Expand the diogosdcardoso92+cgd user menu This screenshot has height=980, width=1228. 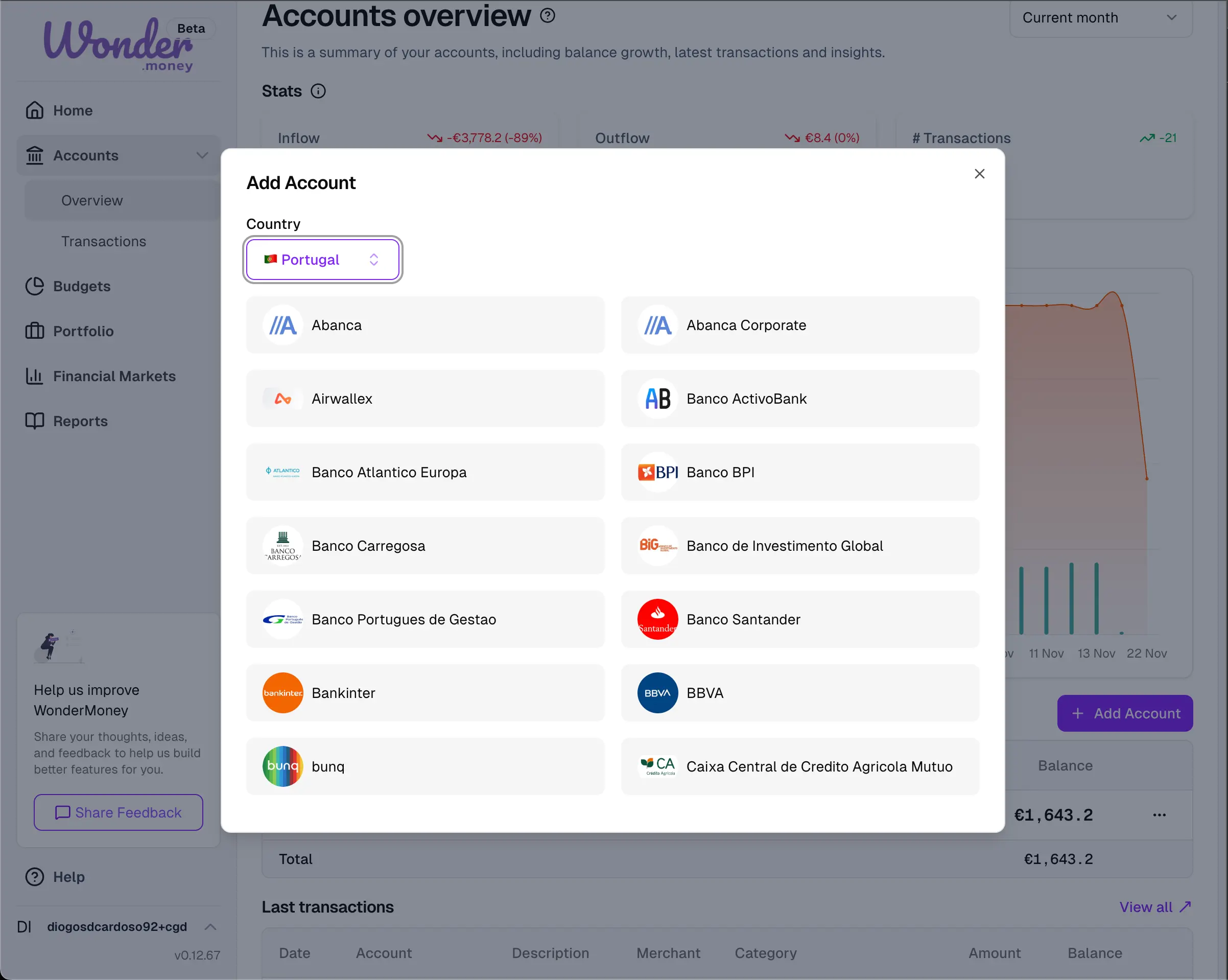[x=210, y=926]
